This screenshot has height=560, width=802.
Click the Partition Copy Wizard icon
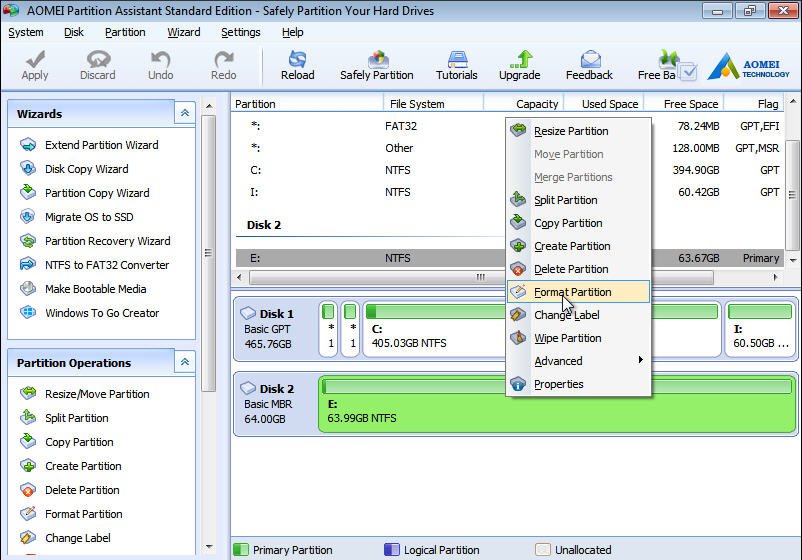coord(28,193)
